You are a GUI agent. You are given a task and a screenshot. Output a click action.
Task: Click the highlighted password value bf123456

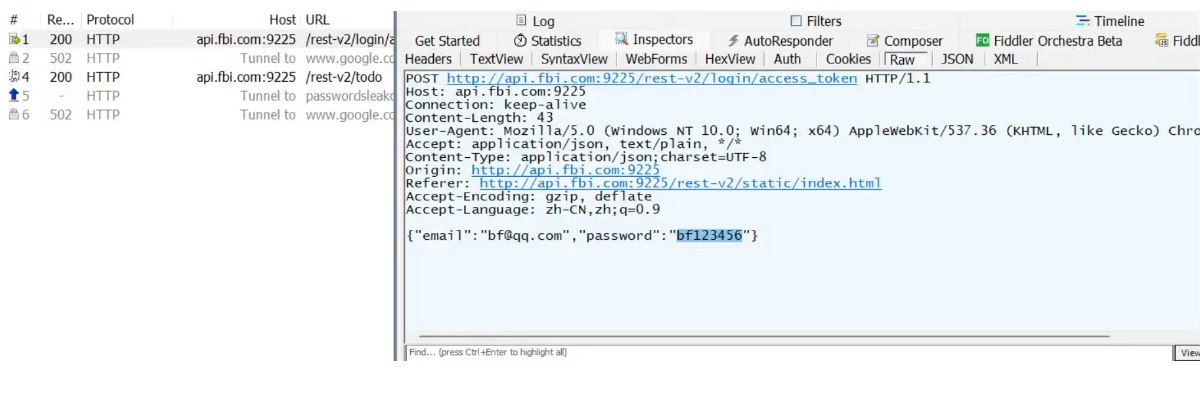710,235
